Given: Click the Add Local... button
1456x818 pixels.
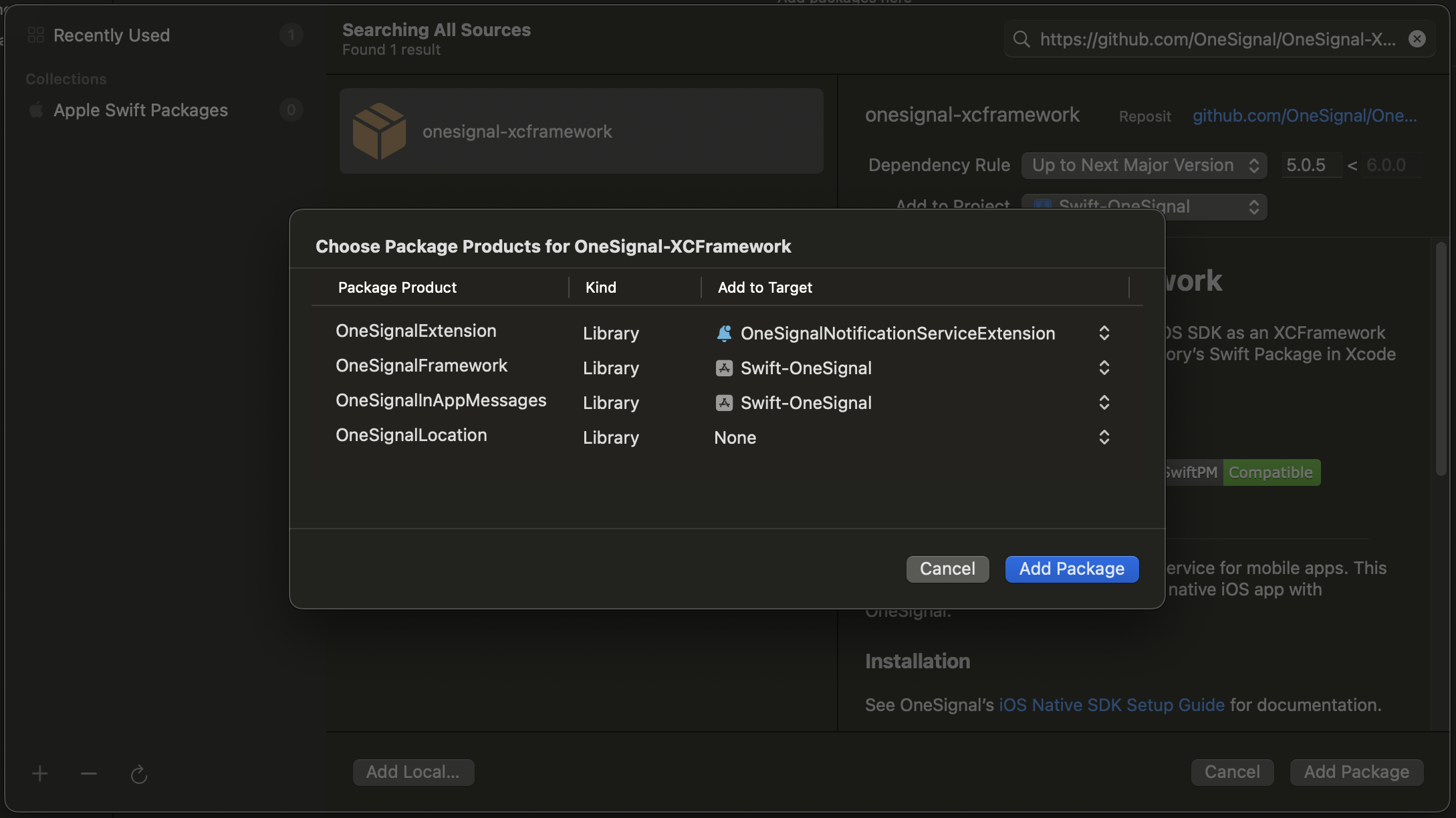Looking at the screenshot, I should point(413,772).
